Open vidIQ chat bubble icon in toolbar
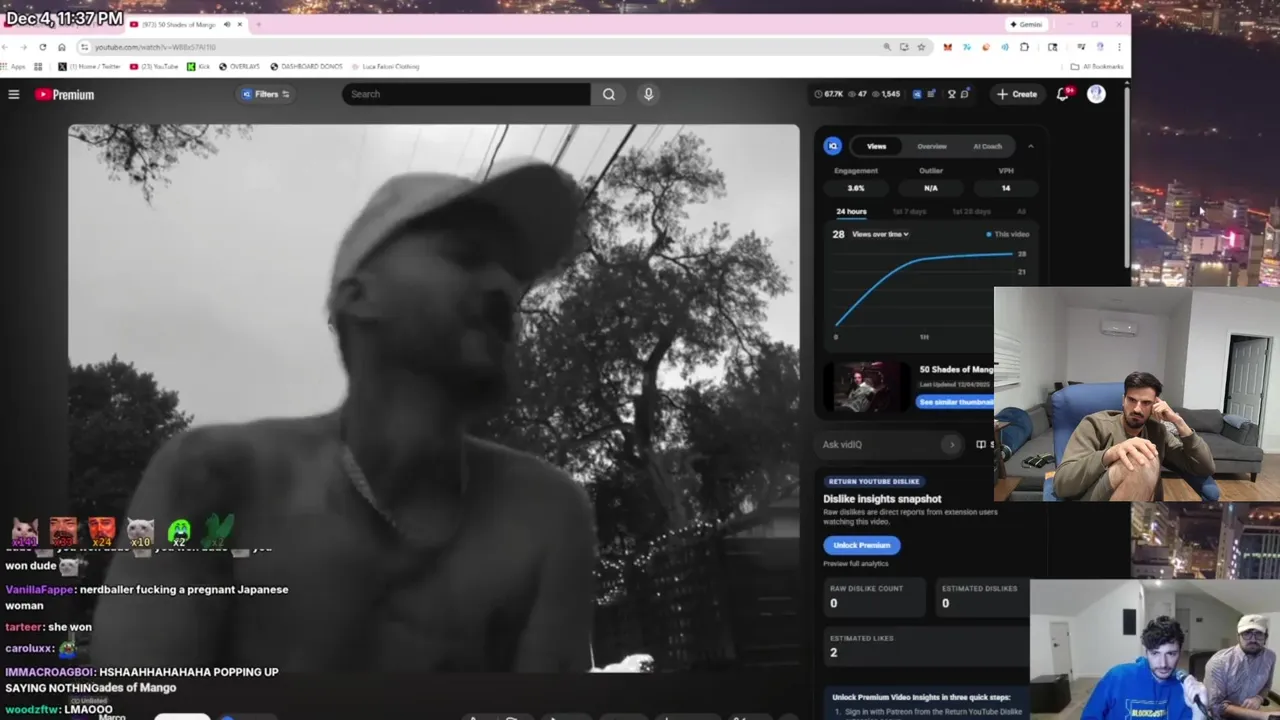1280x720 pixels. (x=965, y=94)
